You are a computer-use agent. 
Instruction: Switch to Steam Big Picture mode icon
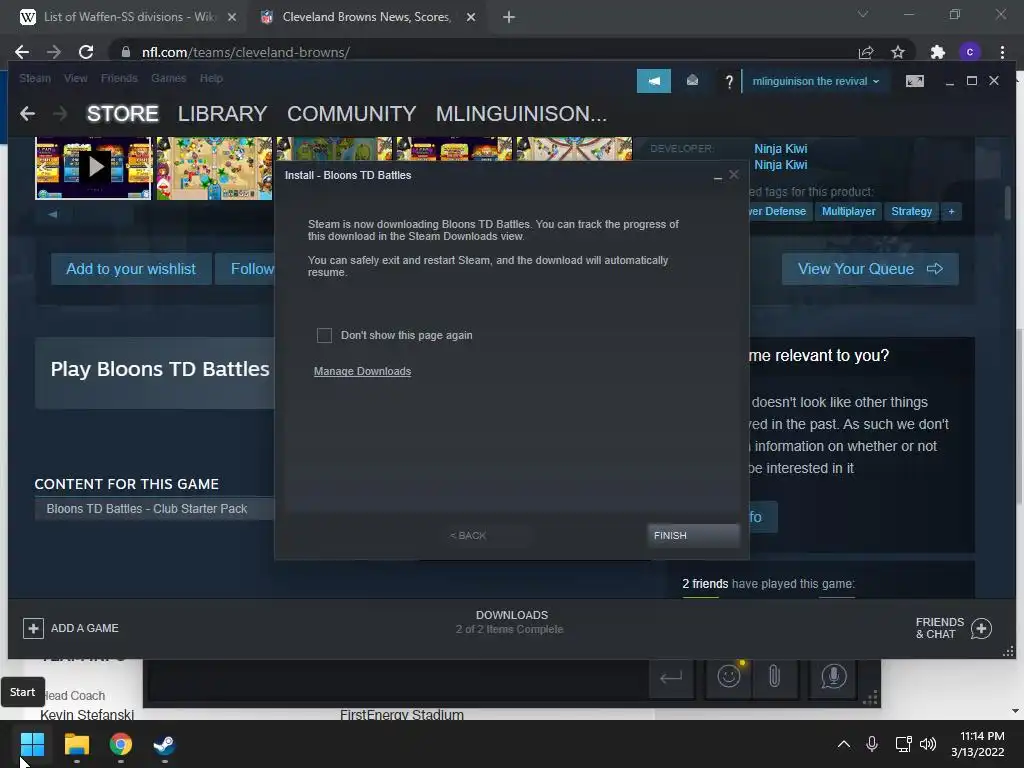point(914,81)
